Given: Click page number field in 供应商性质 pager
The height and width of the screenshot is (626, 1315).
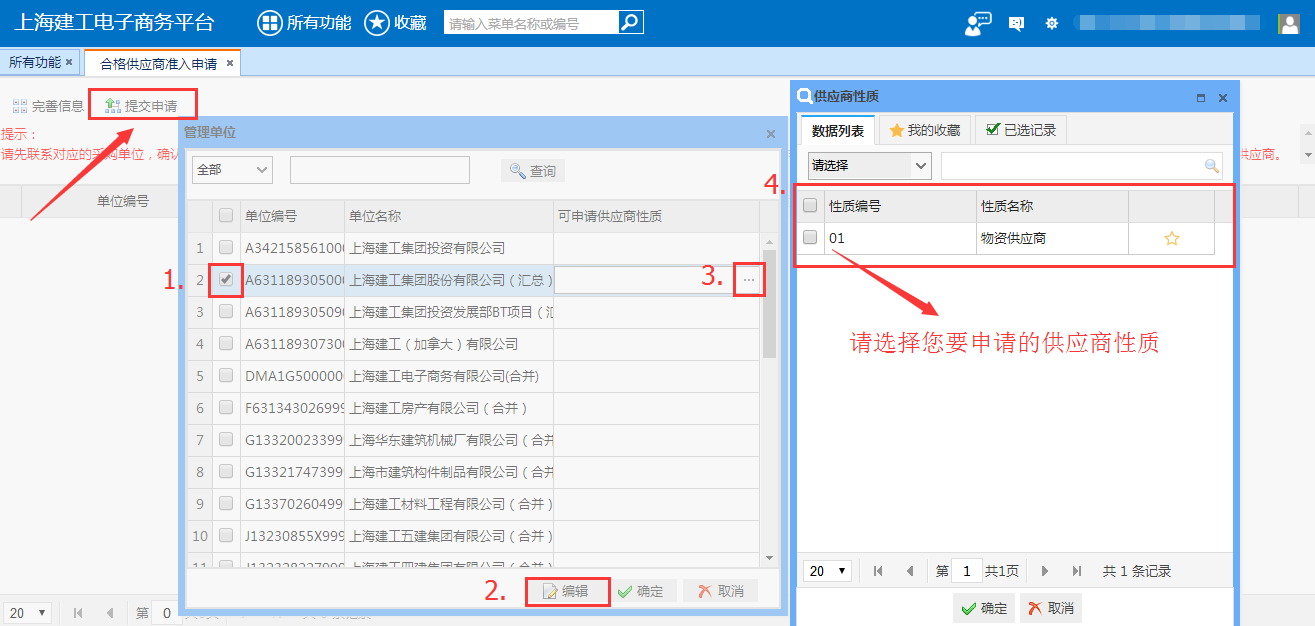Looking at the screenshot, I should point(967,571).
